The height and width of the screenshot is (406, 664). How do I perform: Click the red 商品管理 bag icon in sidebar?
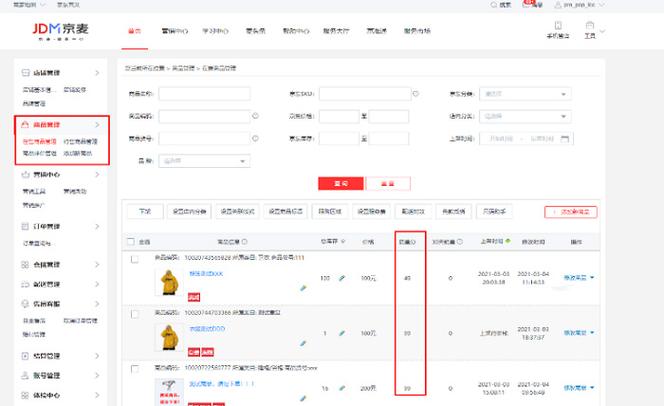coord(25,124)
